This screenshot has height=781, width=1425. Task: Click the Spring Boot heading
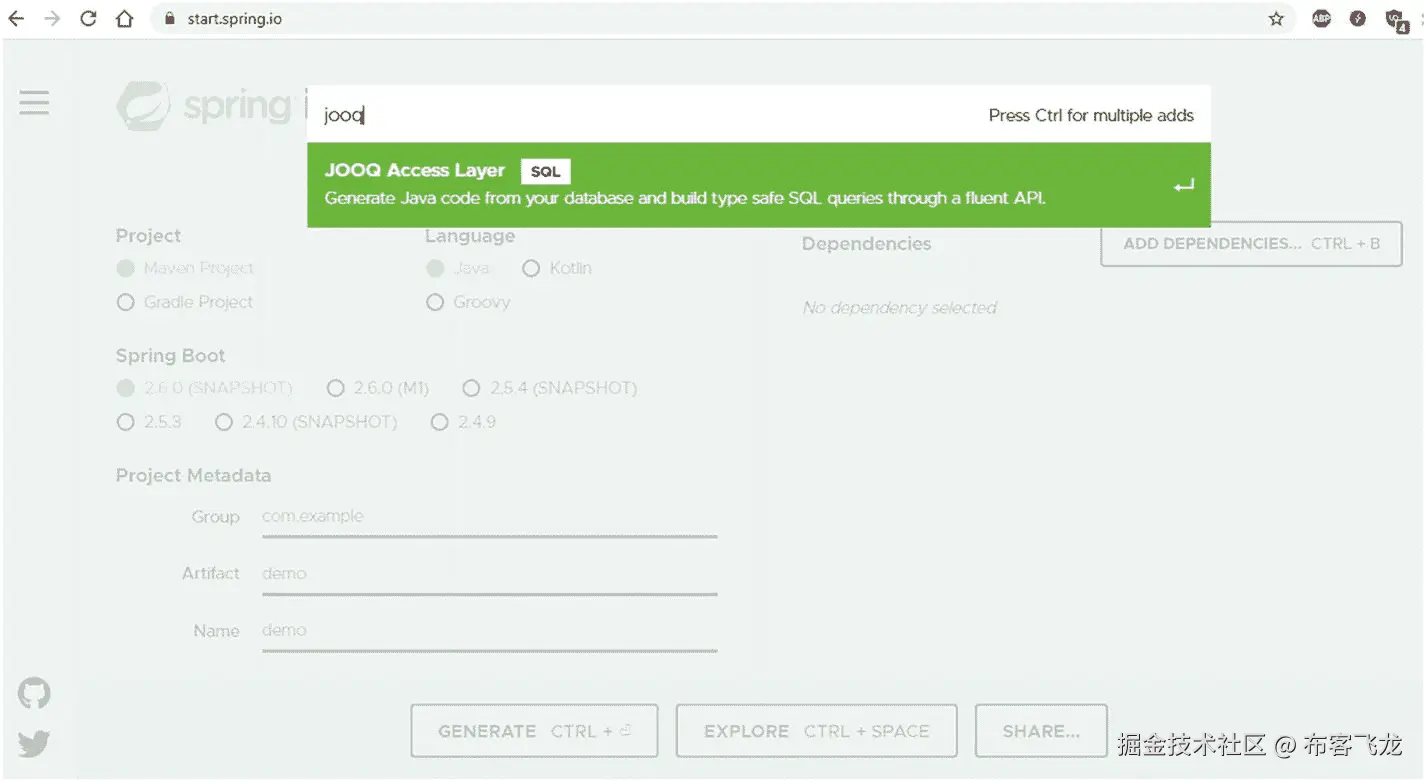point(170,356)
